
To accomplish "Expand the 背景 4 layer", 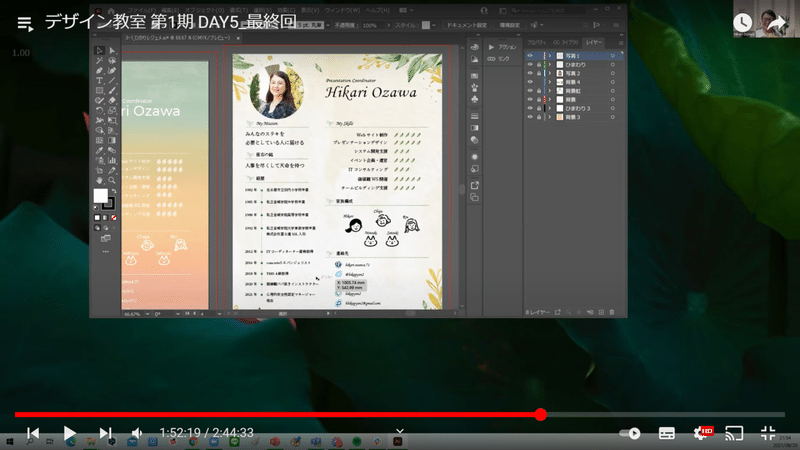I will 550,82.
